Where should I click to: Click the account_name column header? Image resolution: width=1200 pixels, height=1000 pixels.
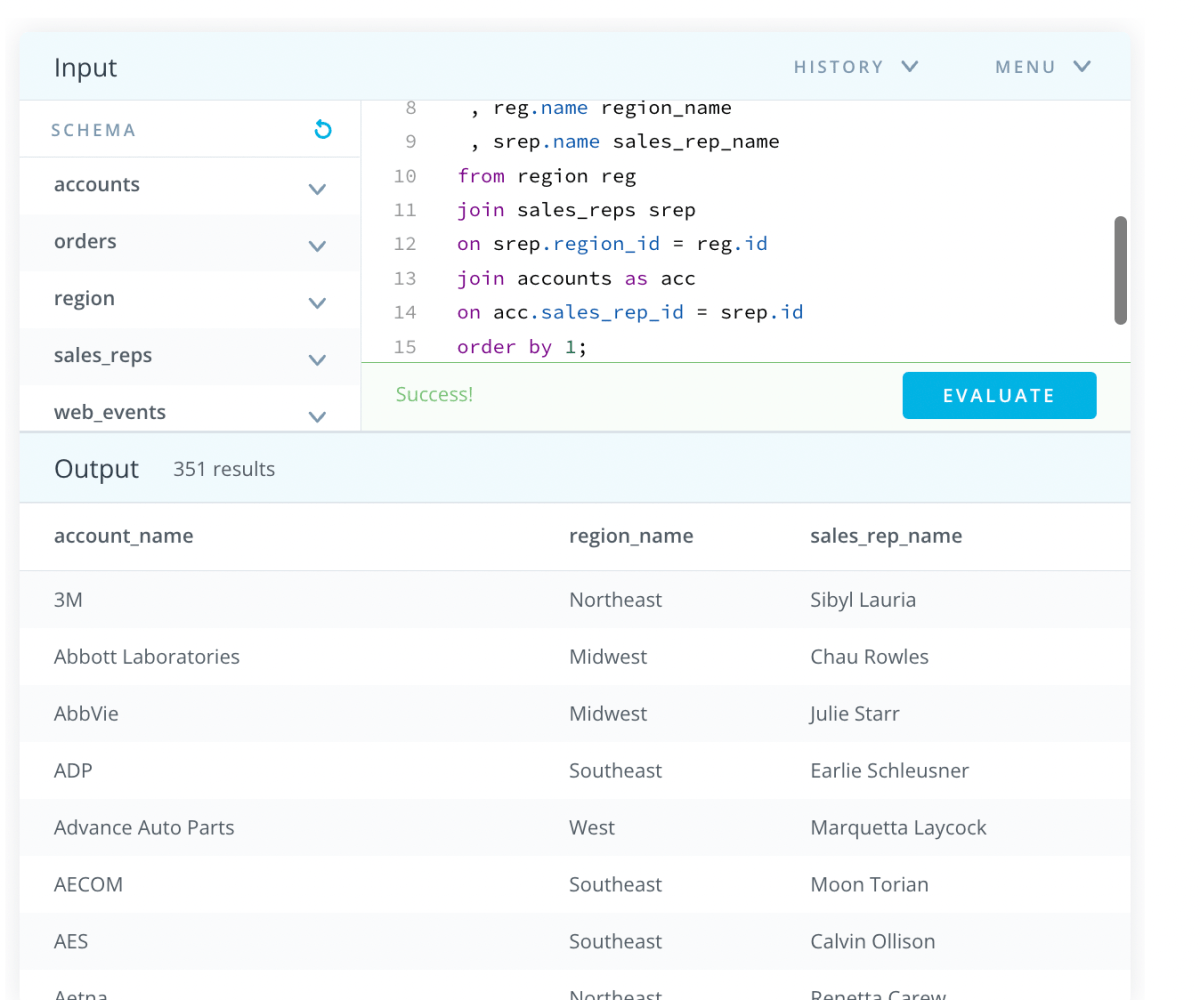click(x=124, y=536)
